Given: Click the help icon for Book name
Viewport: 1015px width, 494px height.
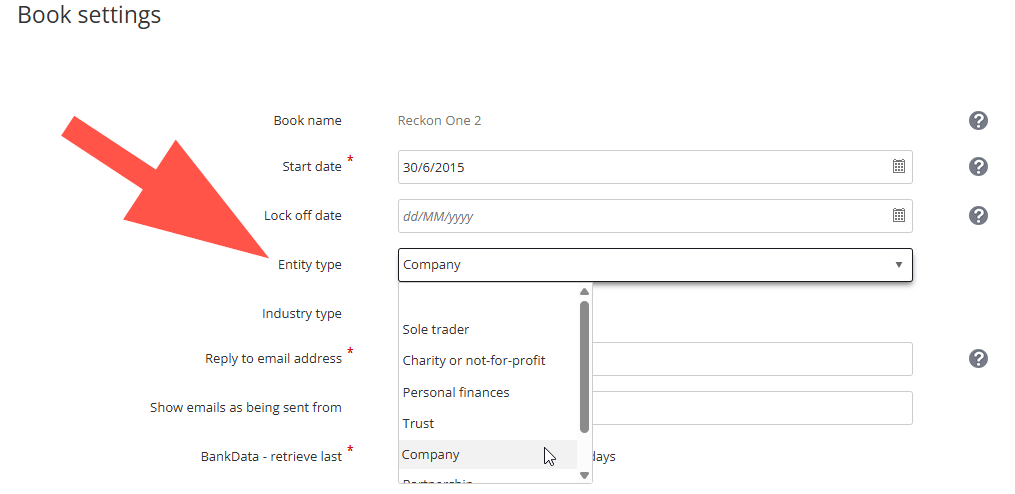Looking at the screenshot, I should click(978, 121).
